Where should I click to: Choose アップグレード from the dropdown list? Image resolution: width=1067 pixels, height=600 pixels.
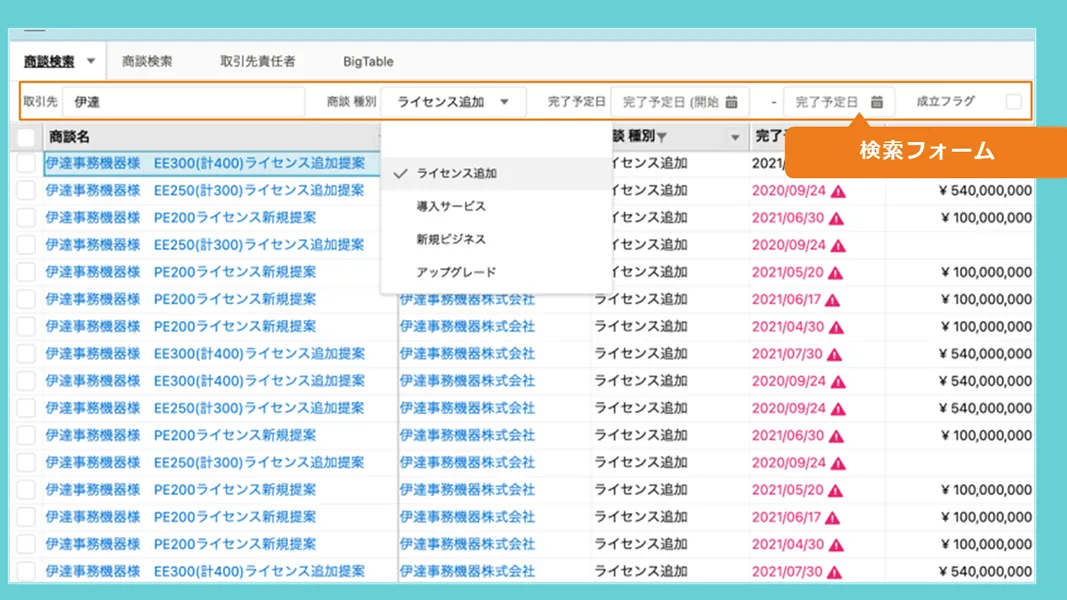click(456, 272)
